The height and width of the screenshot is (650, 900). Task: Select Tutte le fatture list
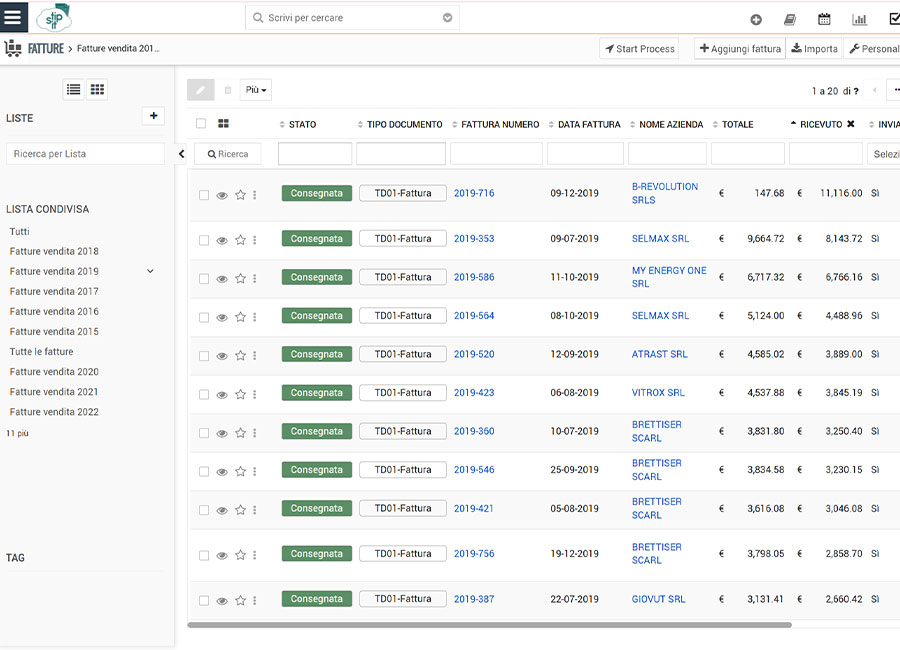(x=42, y=352)
